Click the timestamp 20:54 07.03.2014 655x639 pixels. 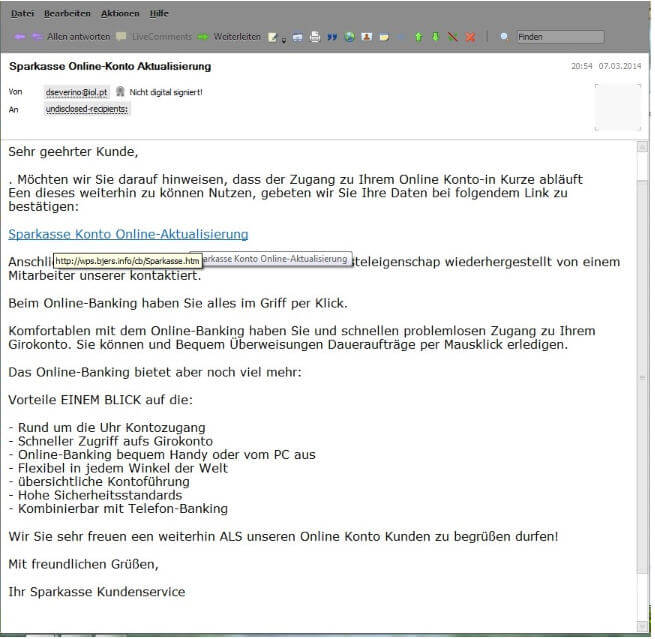click(606, 66)
